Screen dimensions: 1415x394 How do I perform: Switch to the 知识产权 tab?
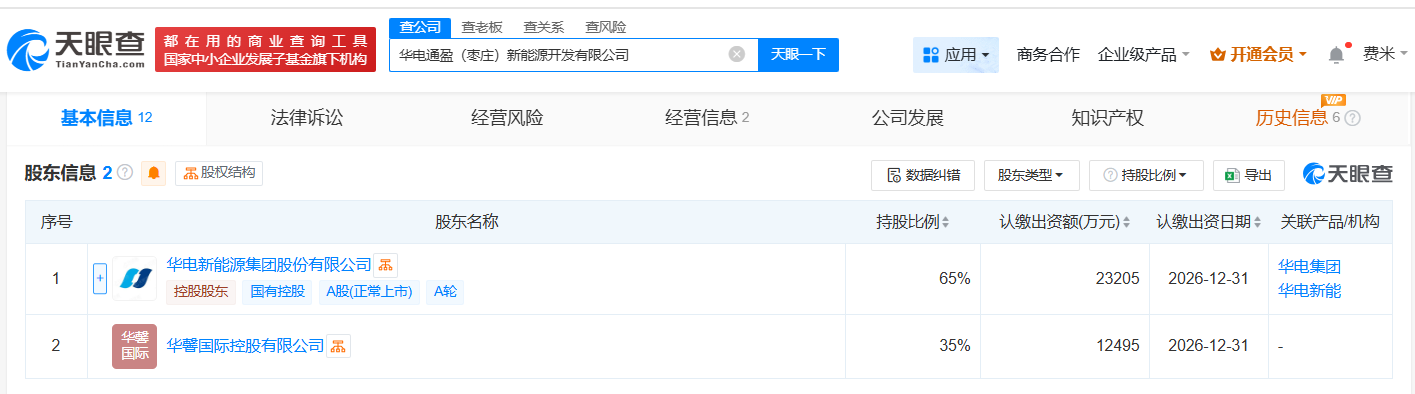point(1107,118)
